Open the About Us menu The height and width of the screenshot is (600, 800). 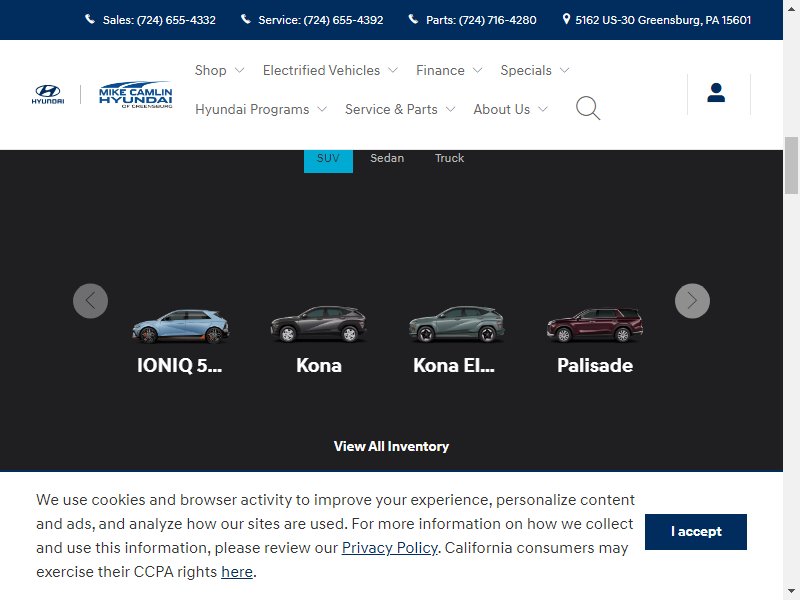[502, 109]
